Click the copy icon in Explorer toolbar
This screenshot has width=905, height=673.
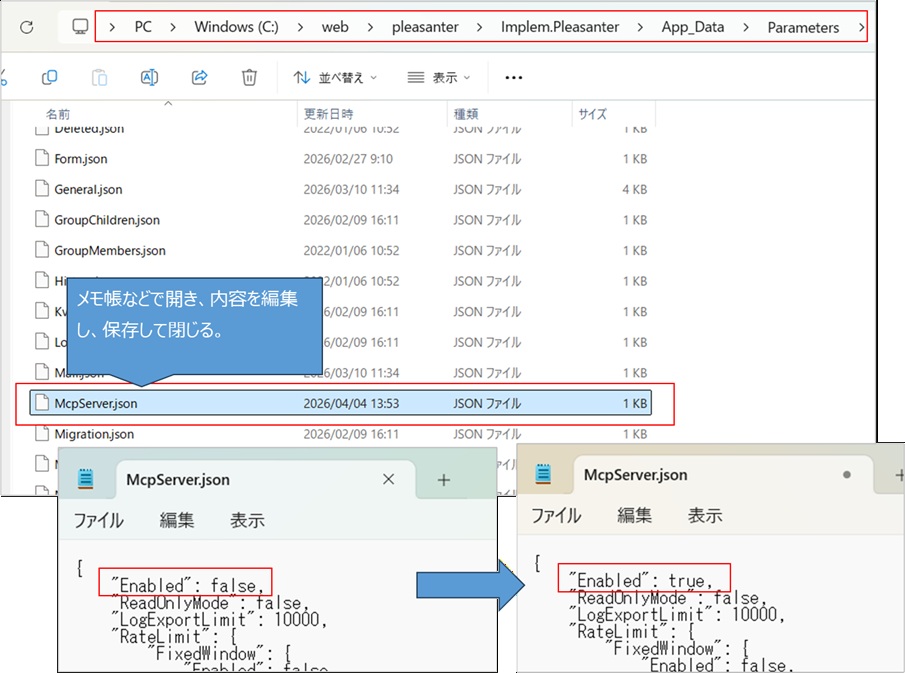pyautogui.click(x=50, y=77)
